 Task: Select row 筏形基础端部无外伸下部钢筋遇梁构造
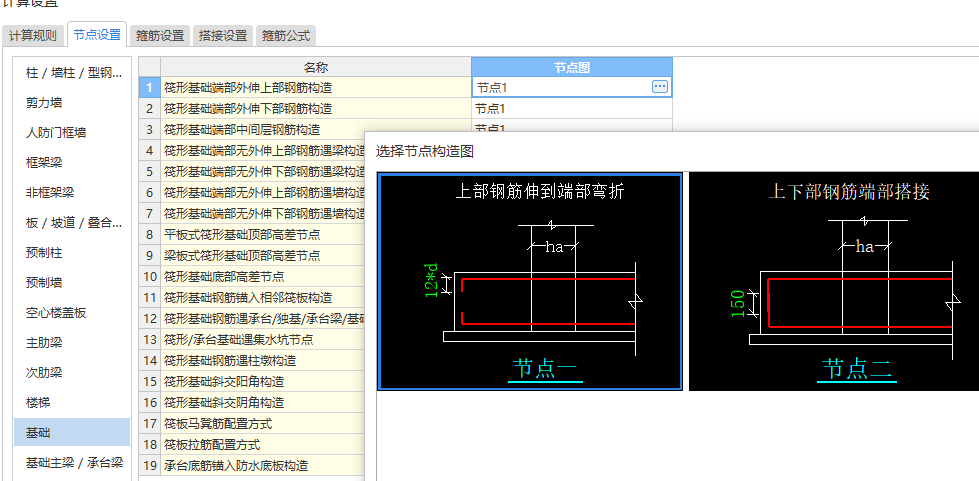(263, 171)
